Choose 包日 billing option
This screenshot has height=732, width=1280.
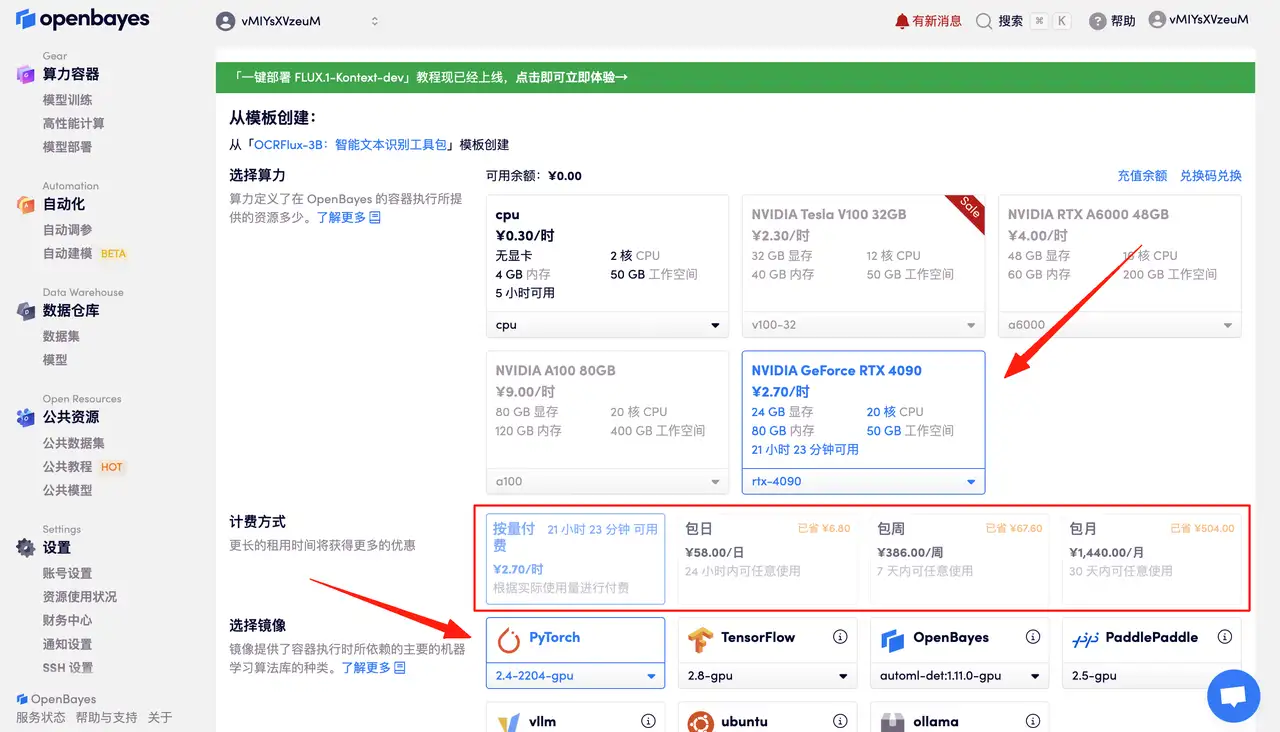click(x=767, y=558)
